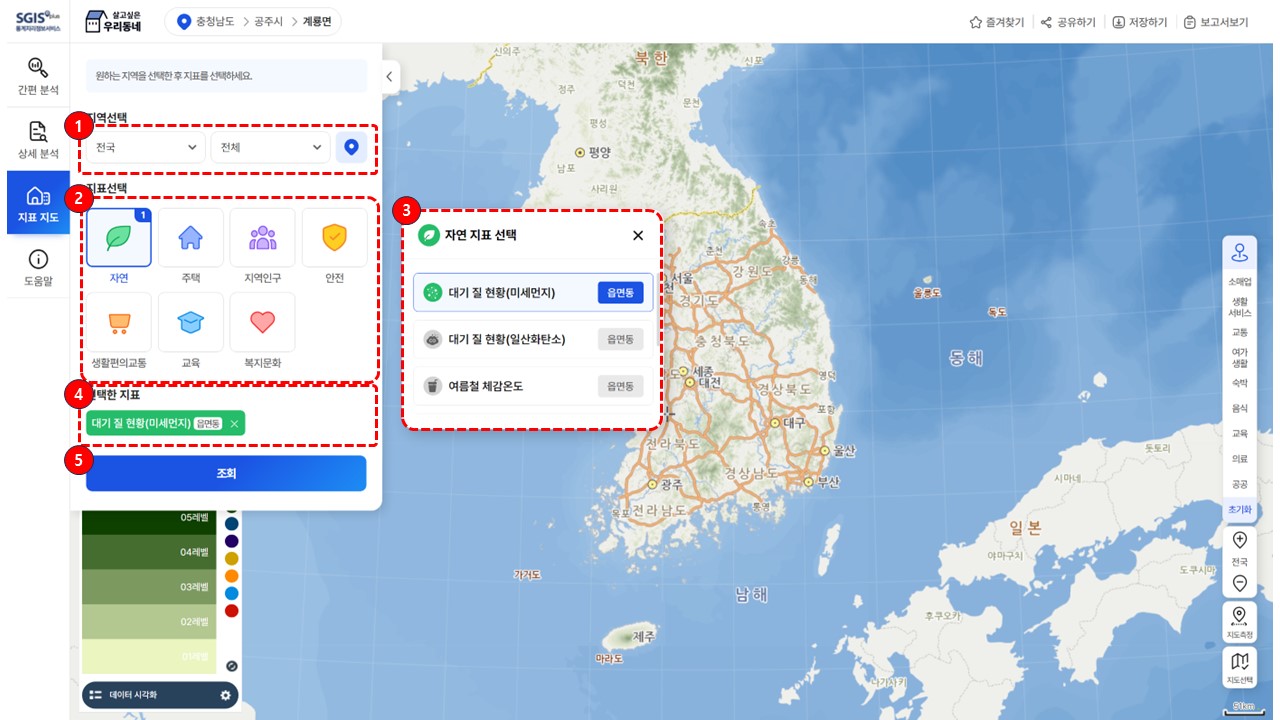The height and width of the screenshot is (720, 1280).
Task: Select the 주택 house indicator icon
Action: [x=190, y=239]
